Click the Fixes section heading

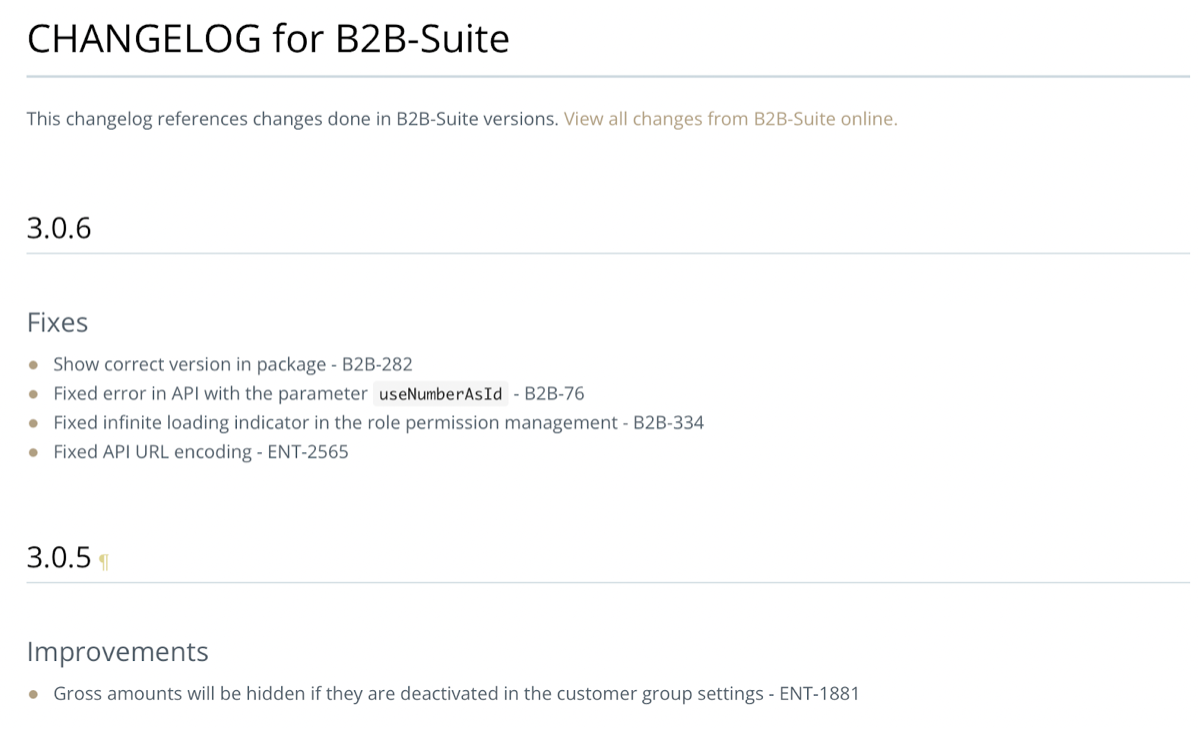pos(57,322)
